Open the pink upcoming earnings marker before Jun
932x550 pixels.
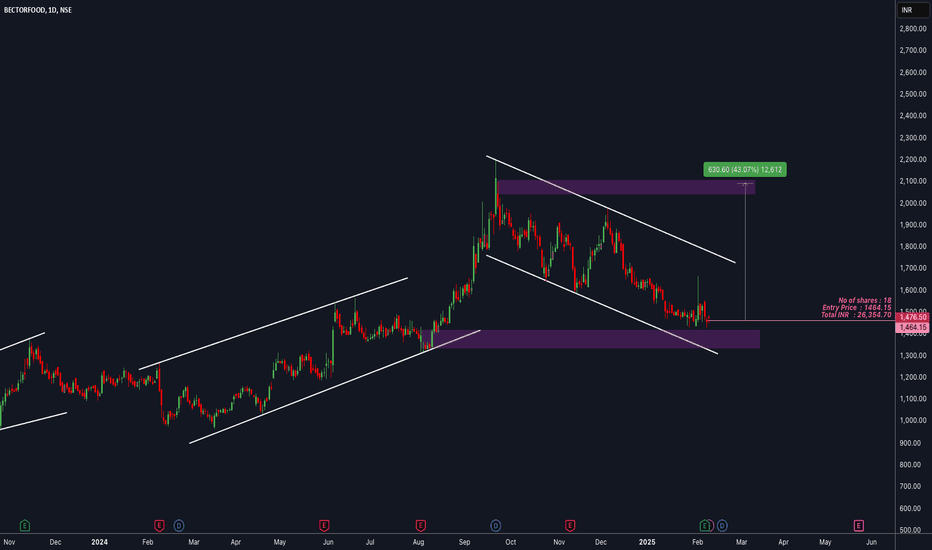tap(858, 526)
